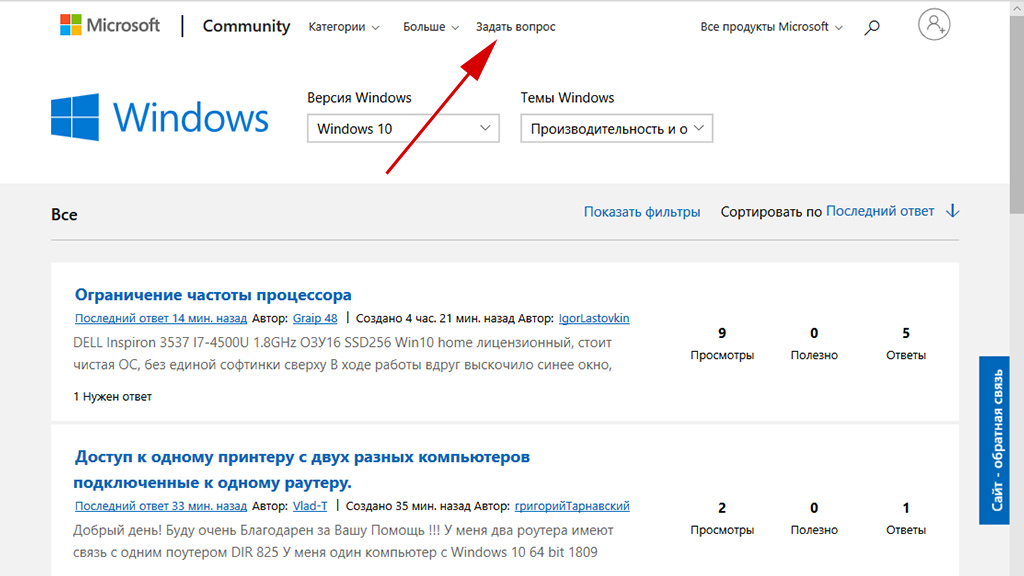Click the 9 Просмотры count
This screenshot has height=576, width=1024.
click(x=722, y=344)
